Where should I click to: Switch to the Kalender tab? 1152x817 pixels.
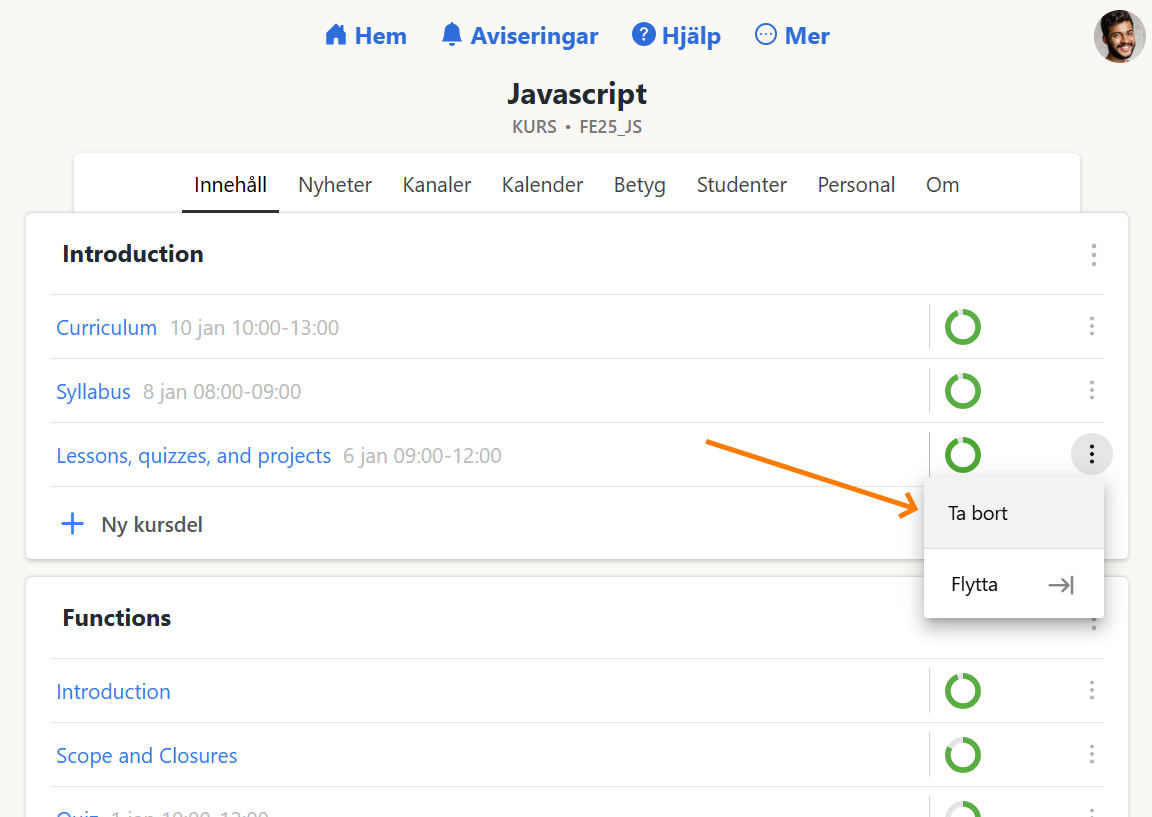(542, 185)
